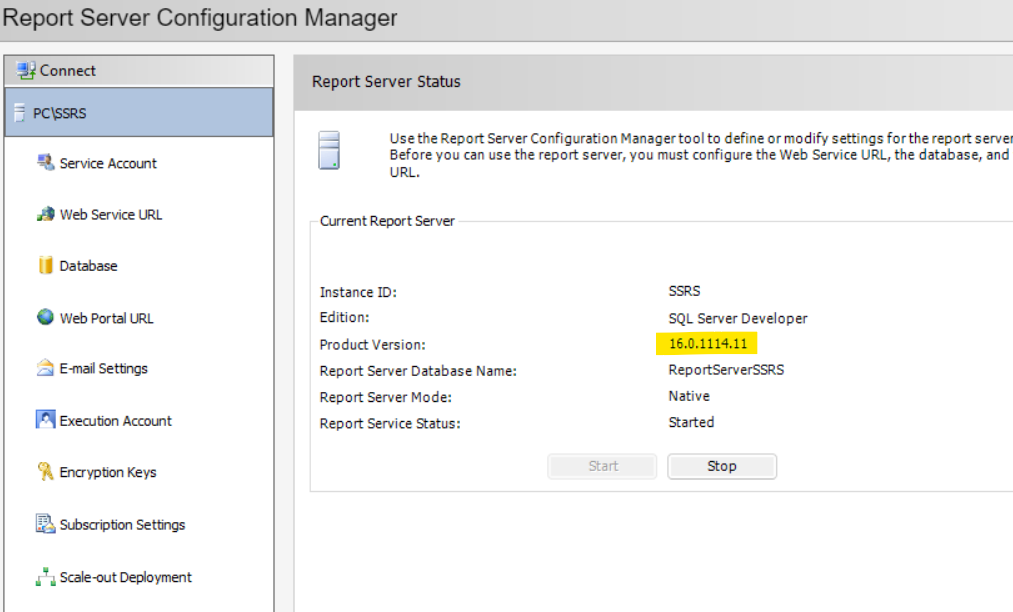Open Subscription Settings

tap(122, 525)
